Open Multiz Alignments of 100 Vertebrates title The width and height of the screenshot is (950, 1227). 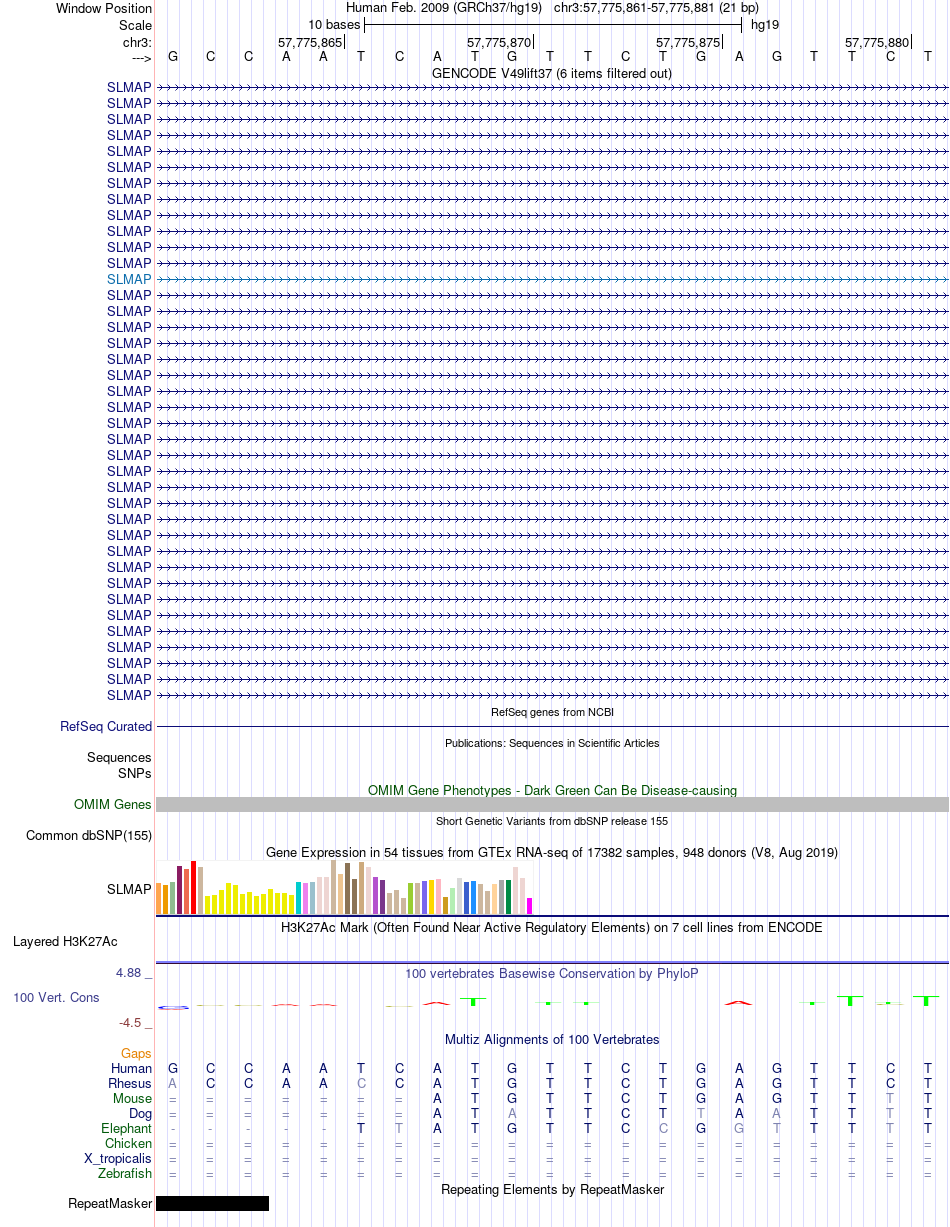tap(552, 1039)
